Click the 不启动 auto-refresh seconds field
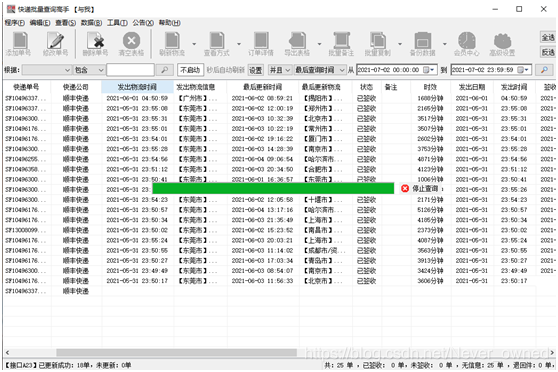This screenshot has width=558, height=372. click(190, 70)
